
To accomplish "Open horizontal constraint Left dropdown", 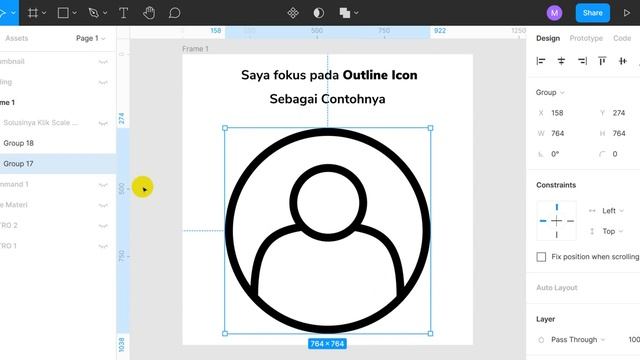I will click(x=613, y=211).
